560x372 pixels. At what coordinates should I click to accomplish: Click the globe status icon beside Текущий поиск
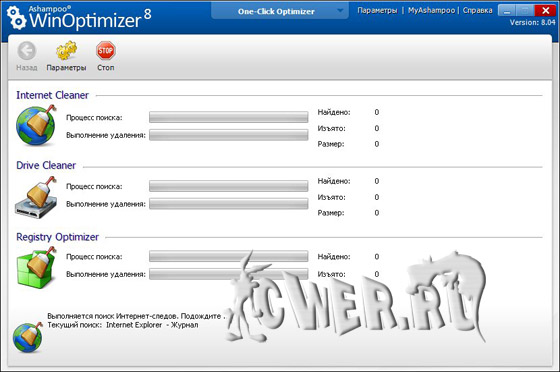[x=28, y=337]
